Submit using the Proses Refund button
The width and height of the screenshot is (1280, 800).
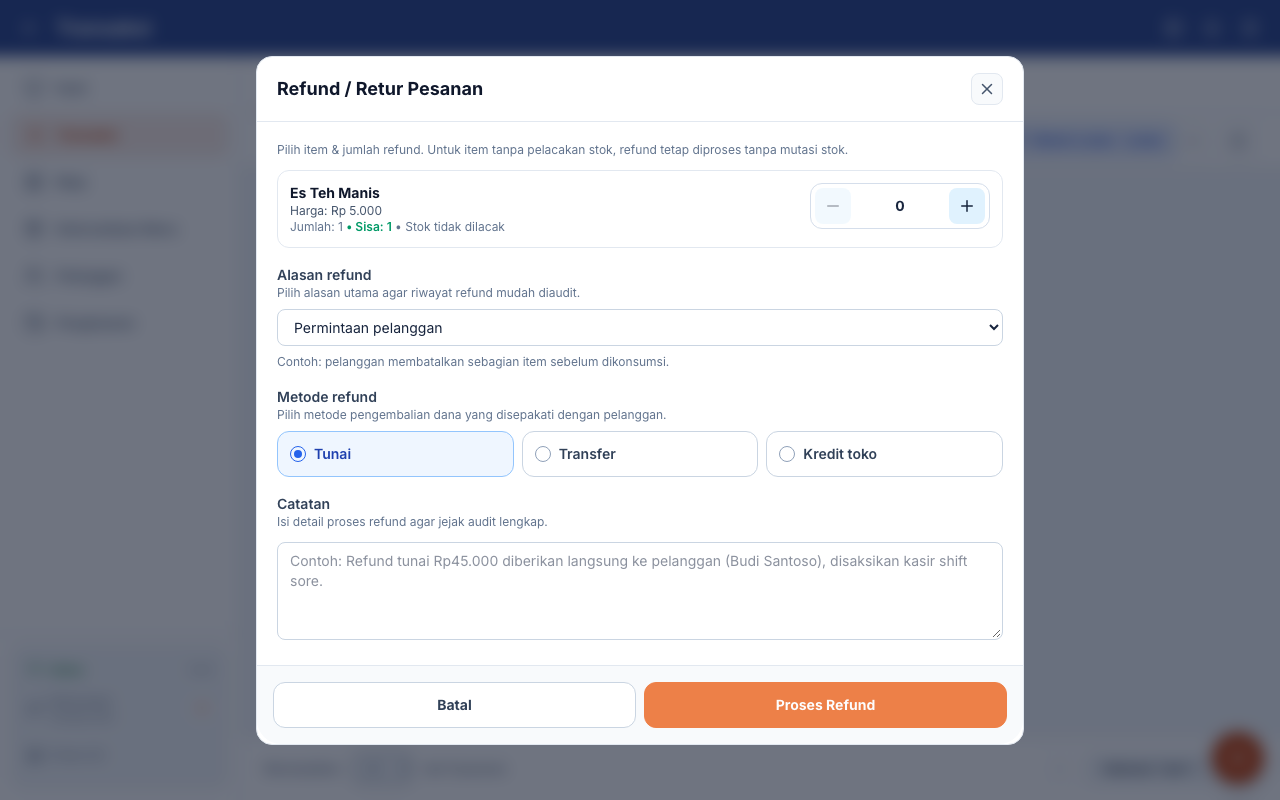click(x=825, y=705)
